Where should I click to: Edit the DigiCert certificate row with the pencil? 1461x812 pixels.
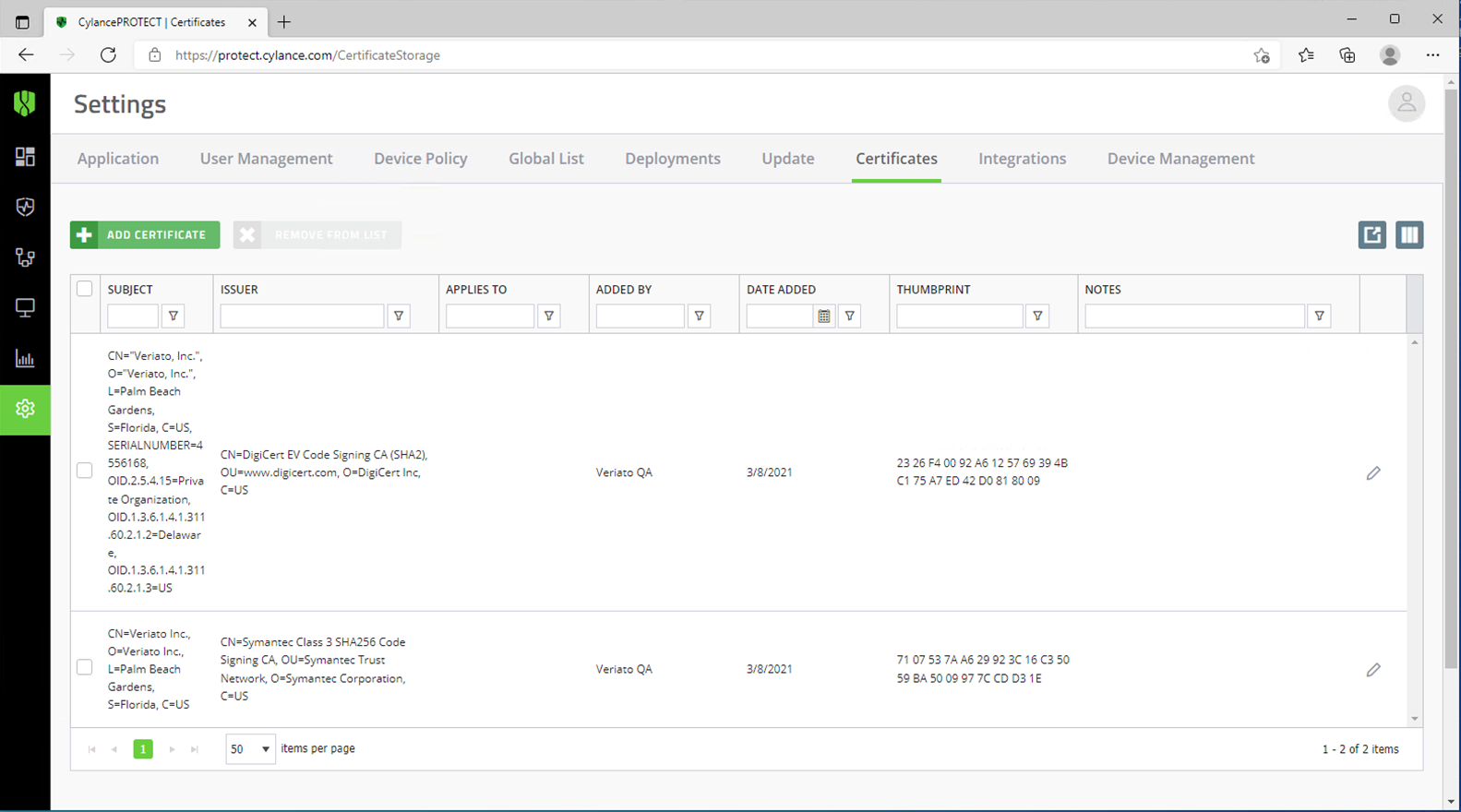[x=1373, y=472]
